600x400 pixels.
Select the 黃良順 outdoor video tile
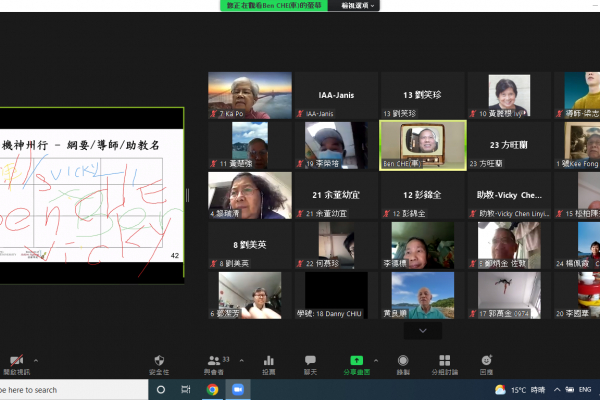(x=423, y=295)
